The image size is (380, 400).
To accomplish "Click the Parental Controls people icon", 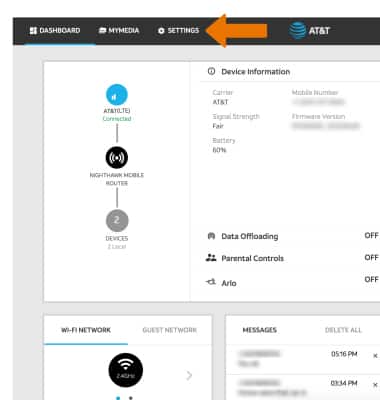I will pos(211,258).
